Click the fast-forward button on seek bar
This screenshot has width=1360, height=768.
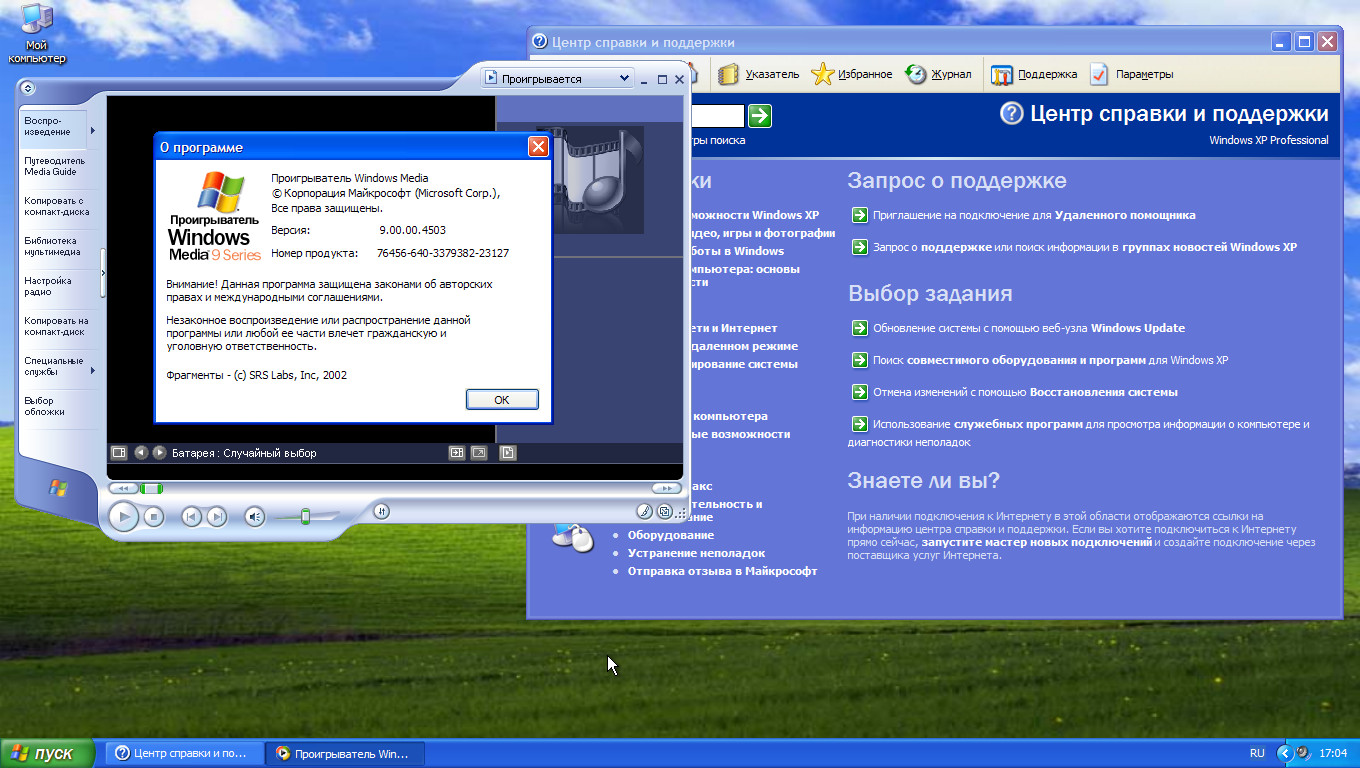(667, 488)
